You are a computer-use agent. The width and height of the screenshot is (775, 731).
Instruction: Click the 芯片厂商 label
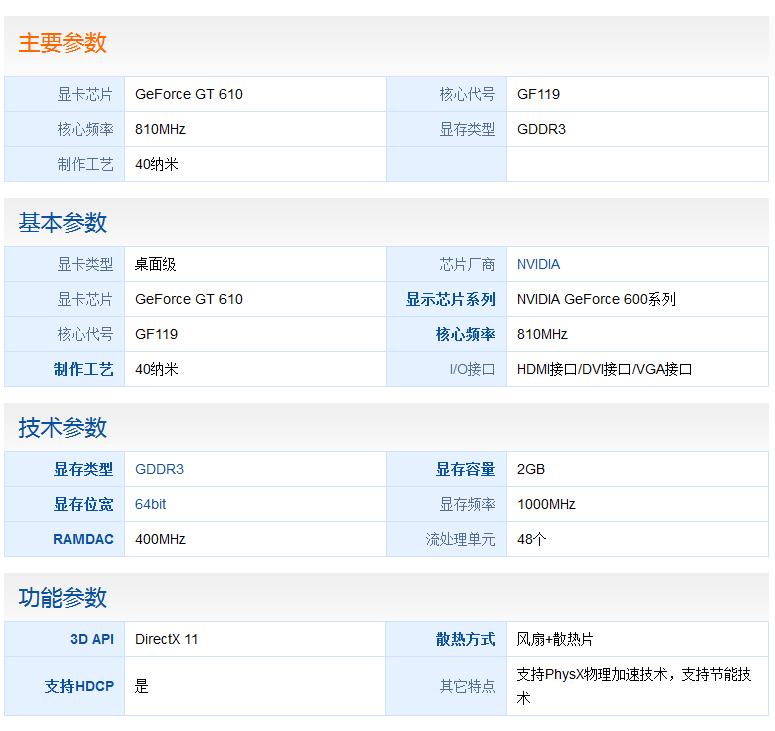pyautogui.click(x=467, y=264)
